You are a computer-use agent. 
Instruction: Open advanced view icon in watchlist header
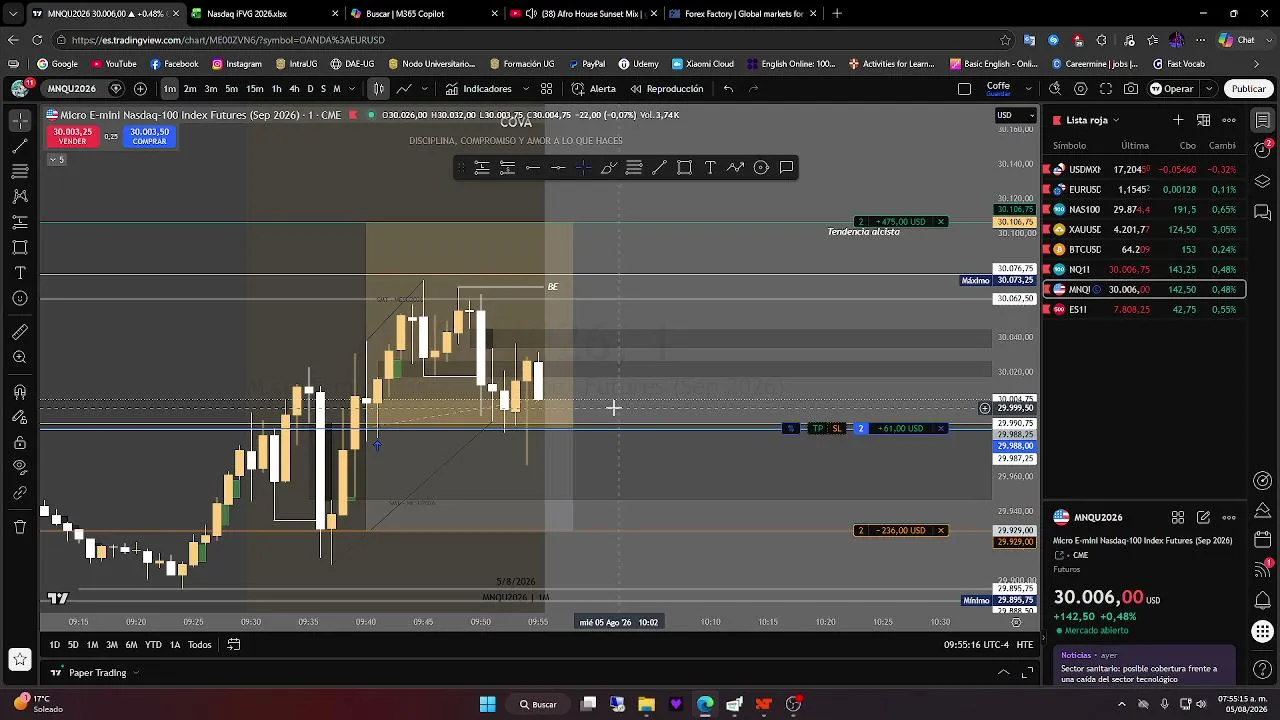pos(1204,120)
